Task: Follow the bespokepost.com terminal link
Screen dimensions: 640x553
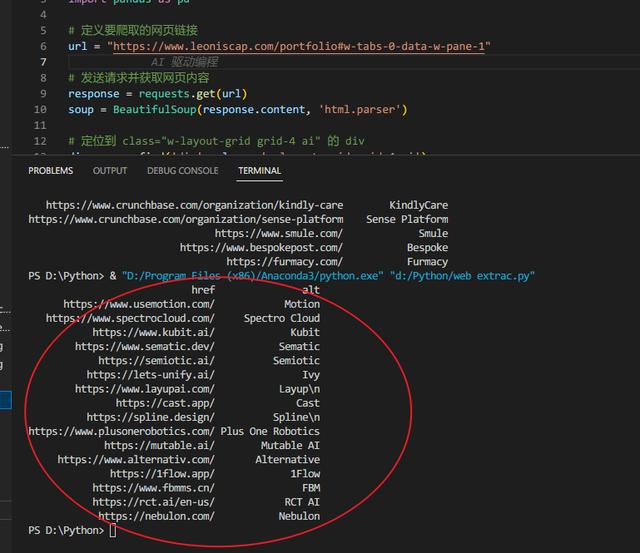Action: pyautogui.click(x=261, y=247)
